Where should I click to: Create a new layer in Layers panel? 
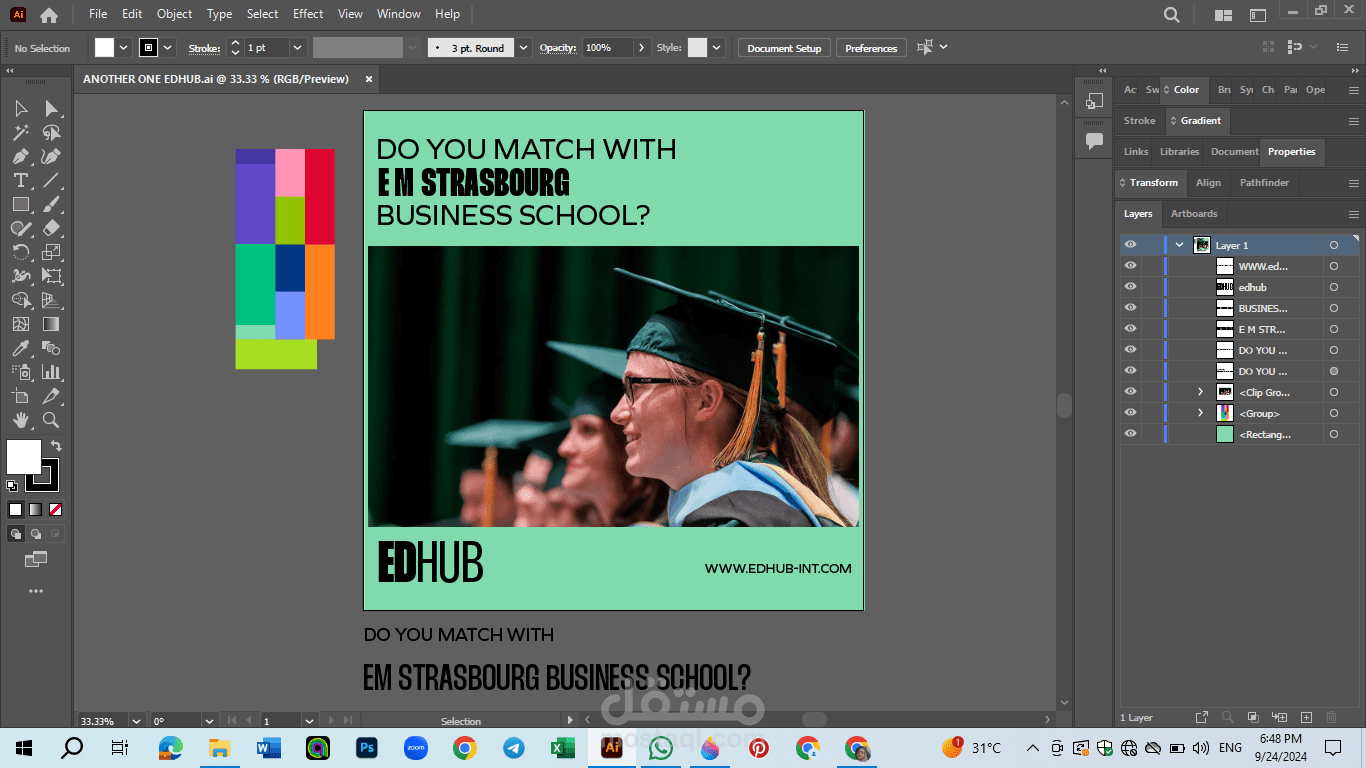1306,717
